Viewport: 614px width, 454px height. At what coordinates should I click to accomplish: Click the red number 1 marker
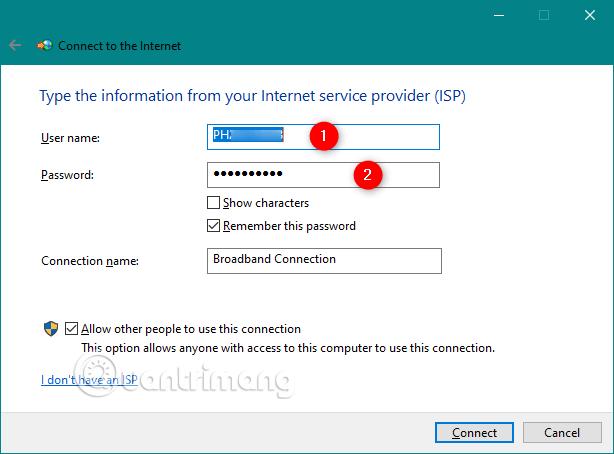tap(321, 136)
